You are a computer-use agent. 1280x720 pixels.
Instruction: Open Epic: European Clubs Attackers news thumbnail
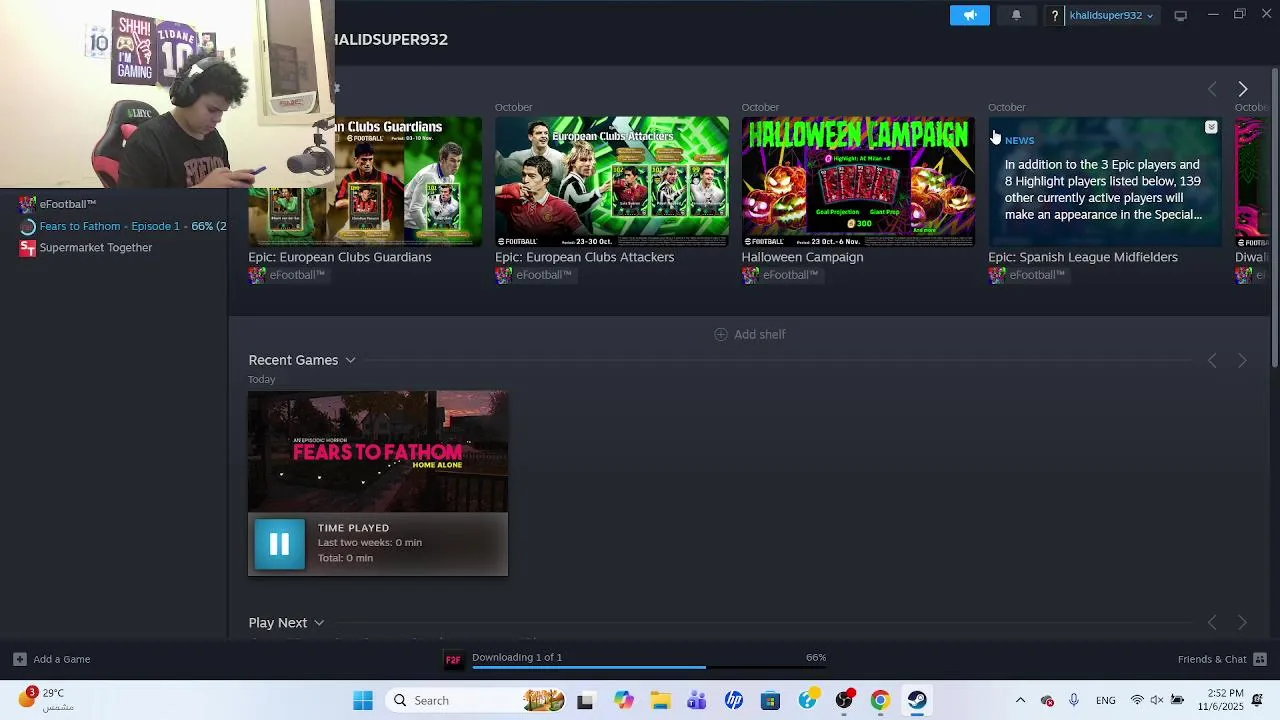(x=612, y=182)
